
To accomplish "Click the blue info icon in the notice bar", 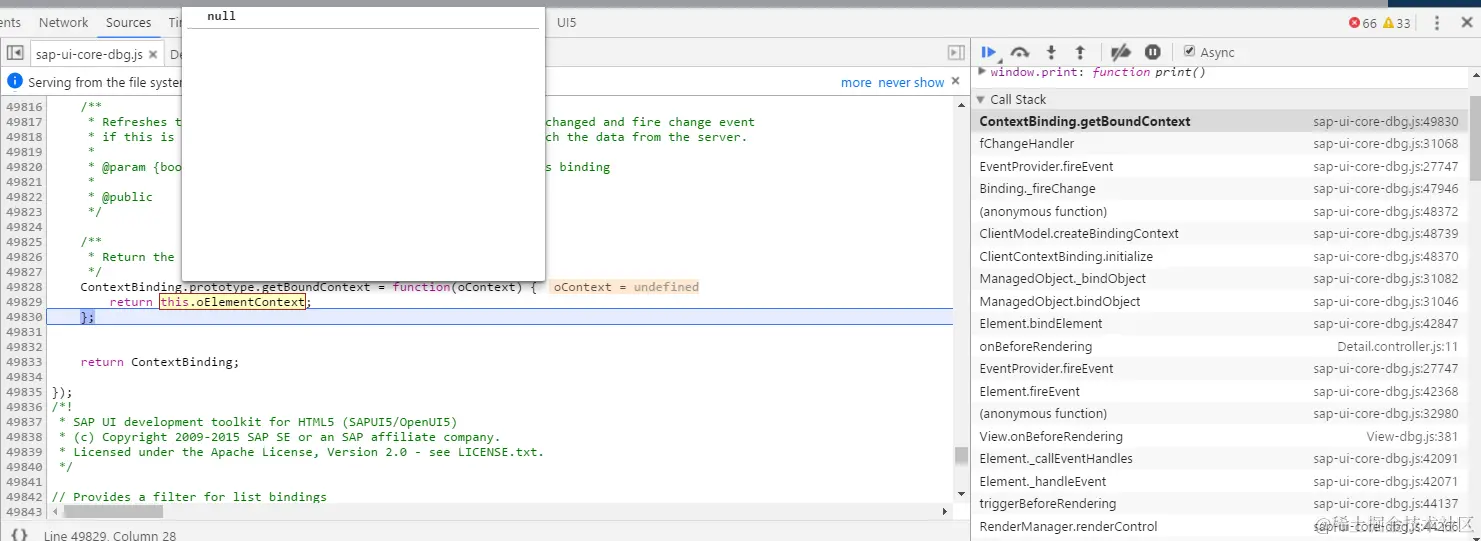I will [x=15, y=81].
